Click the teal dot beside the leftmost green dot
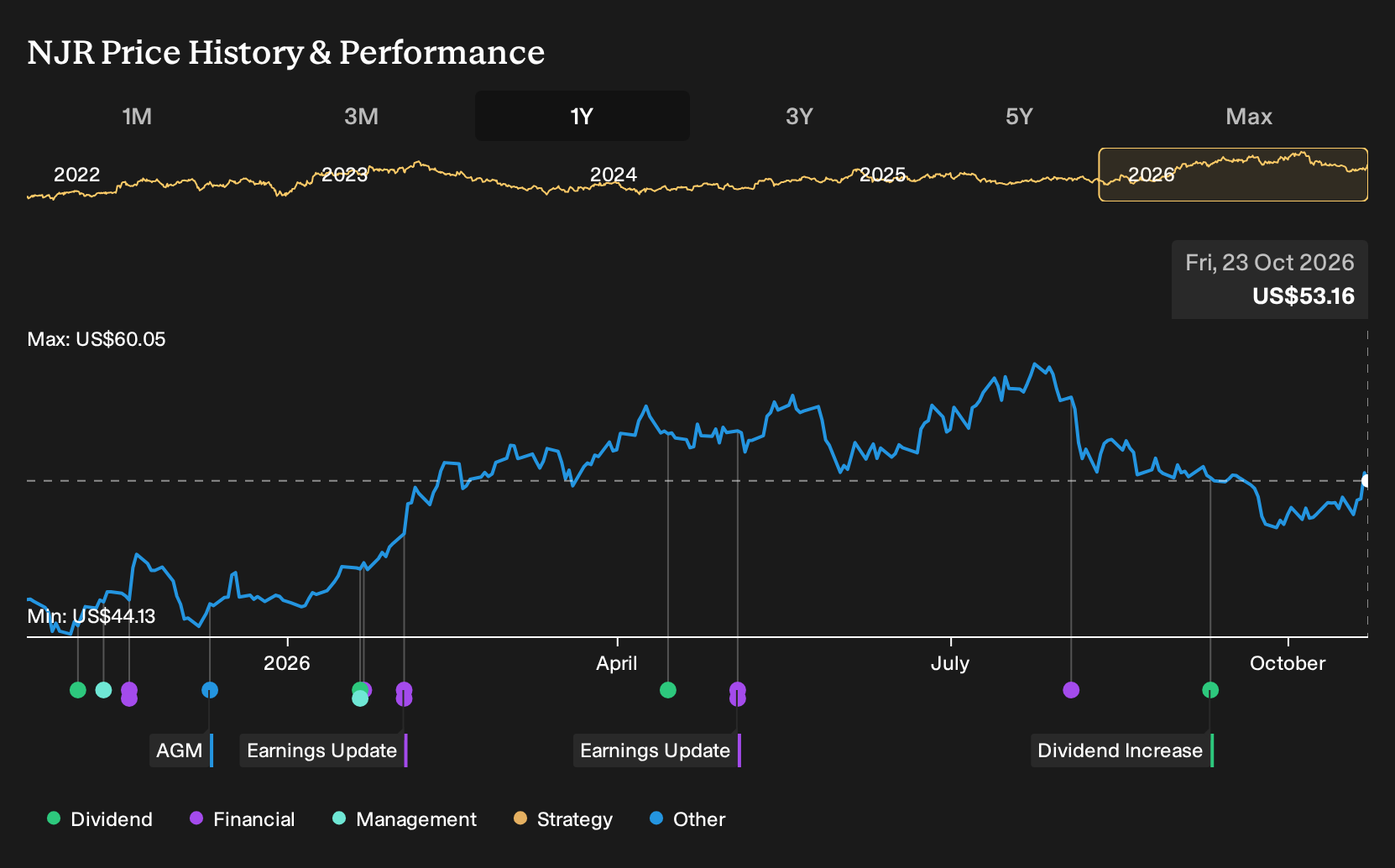 (x=103, y=690)
